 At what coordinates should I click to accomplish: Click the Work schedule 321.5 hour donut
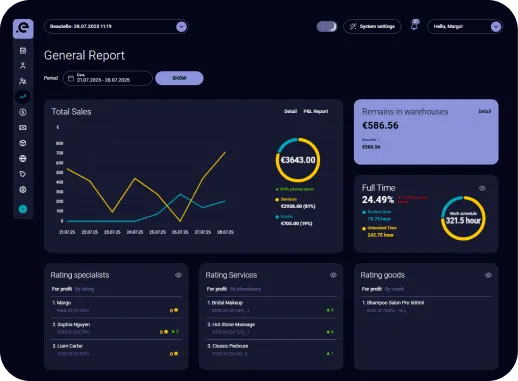463,218
